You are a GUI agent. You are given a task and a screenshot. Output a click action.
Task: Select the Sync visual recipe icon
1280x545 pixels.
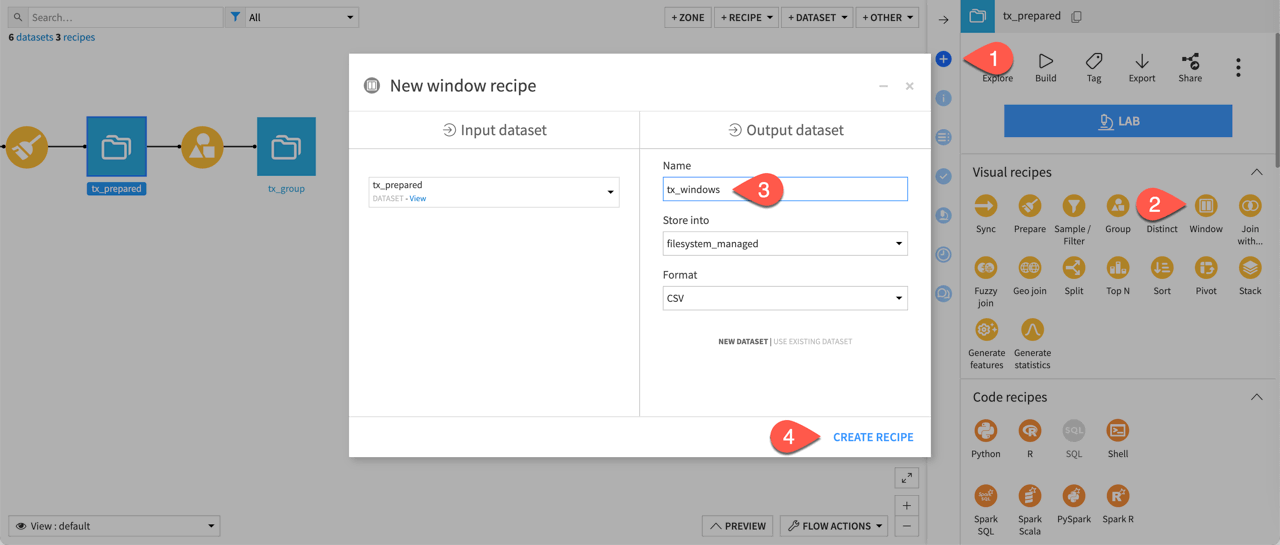click(x=986, y=206)
